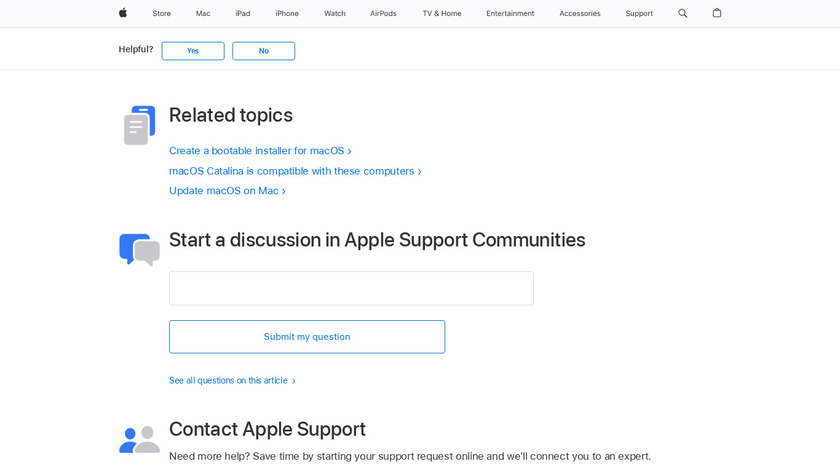Select iPhone in the top navigation

(287, 13)
